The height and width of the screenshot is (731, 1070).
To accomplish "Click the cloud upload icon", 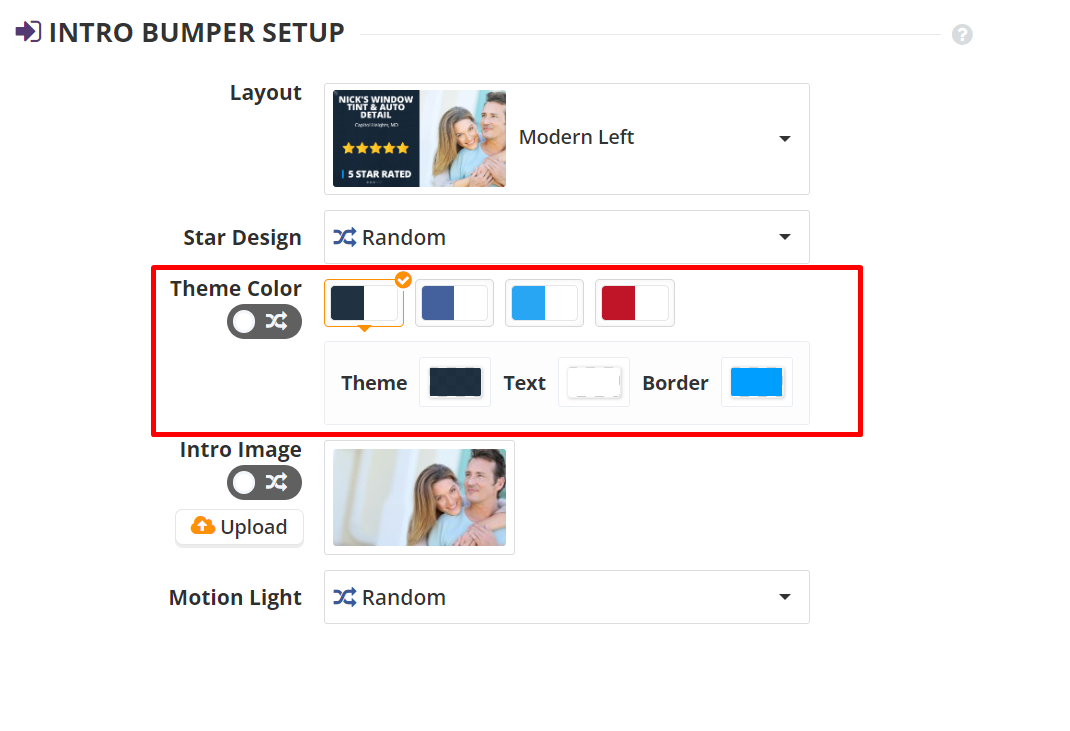I will 203,526.
